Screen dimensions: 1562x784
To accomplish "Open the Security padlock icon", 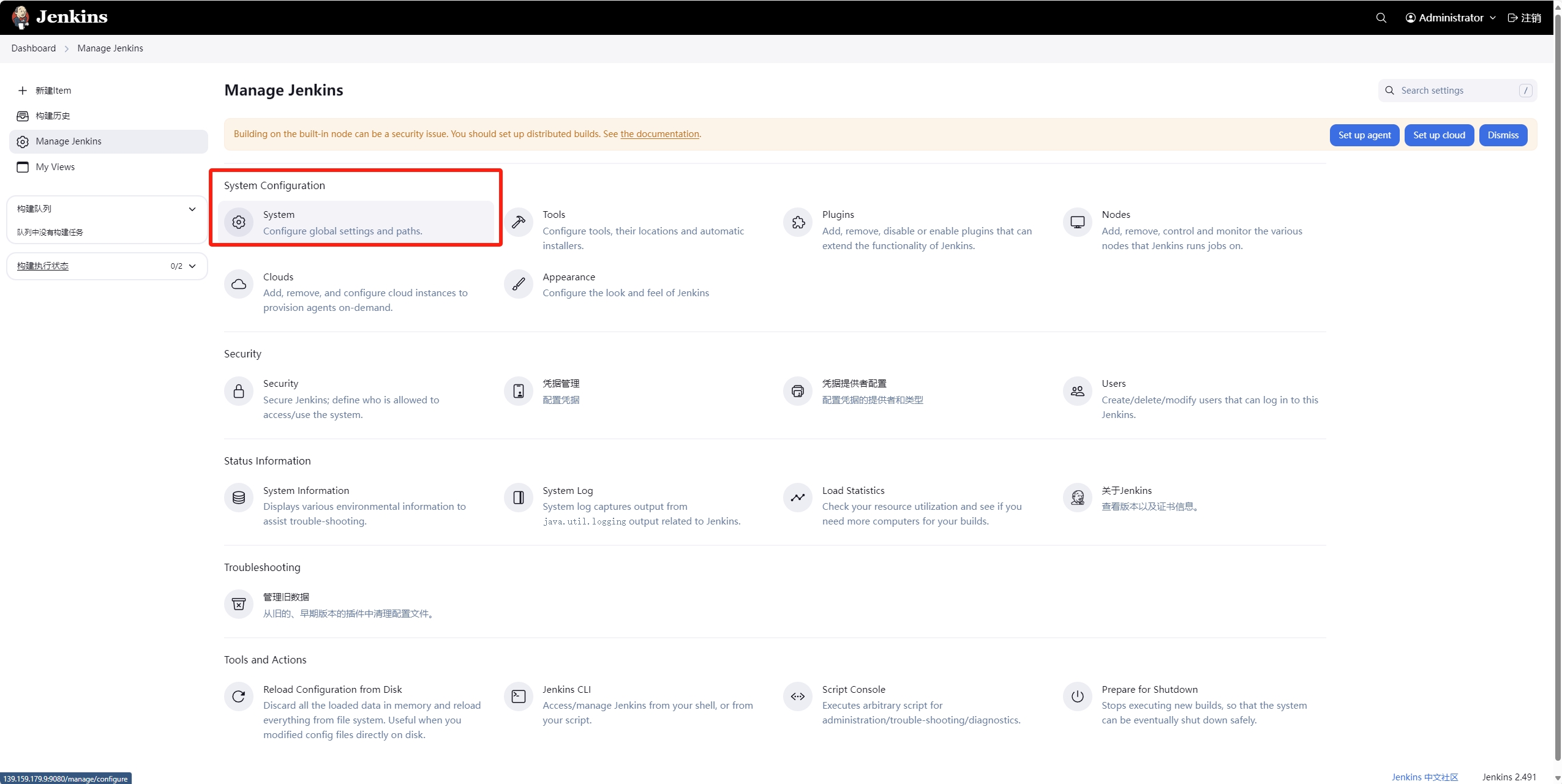I will 239,391.
